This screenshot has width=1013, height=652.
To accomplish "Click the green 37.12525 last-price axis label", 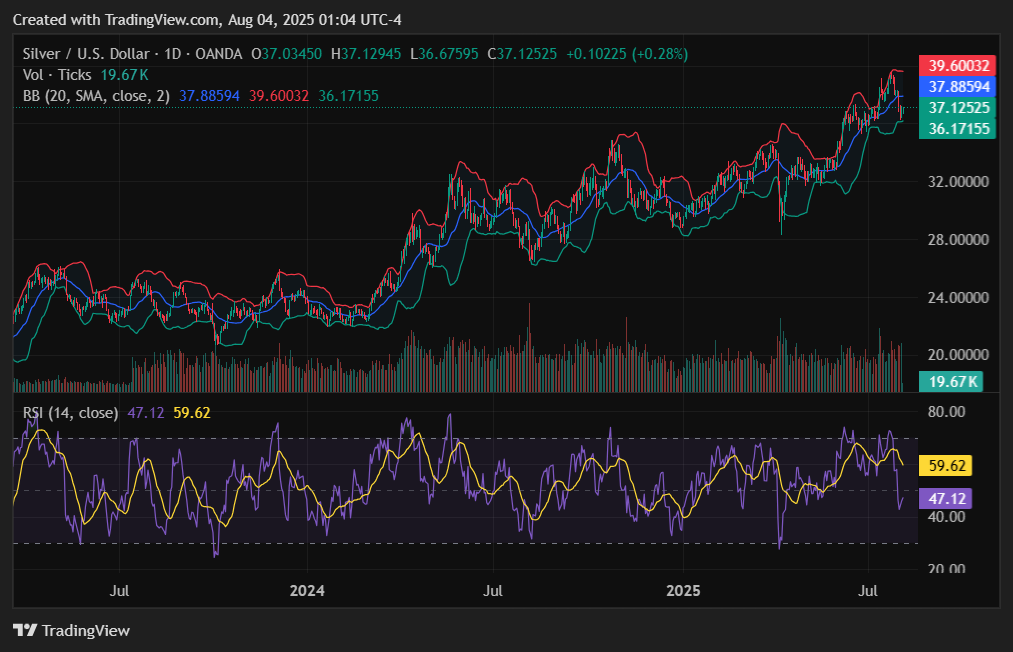I will [957, 107].
